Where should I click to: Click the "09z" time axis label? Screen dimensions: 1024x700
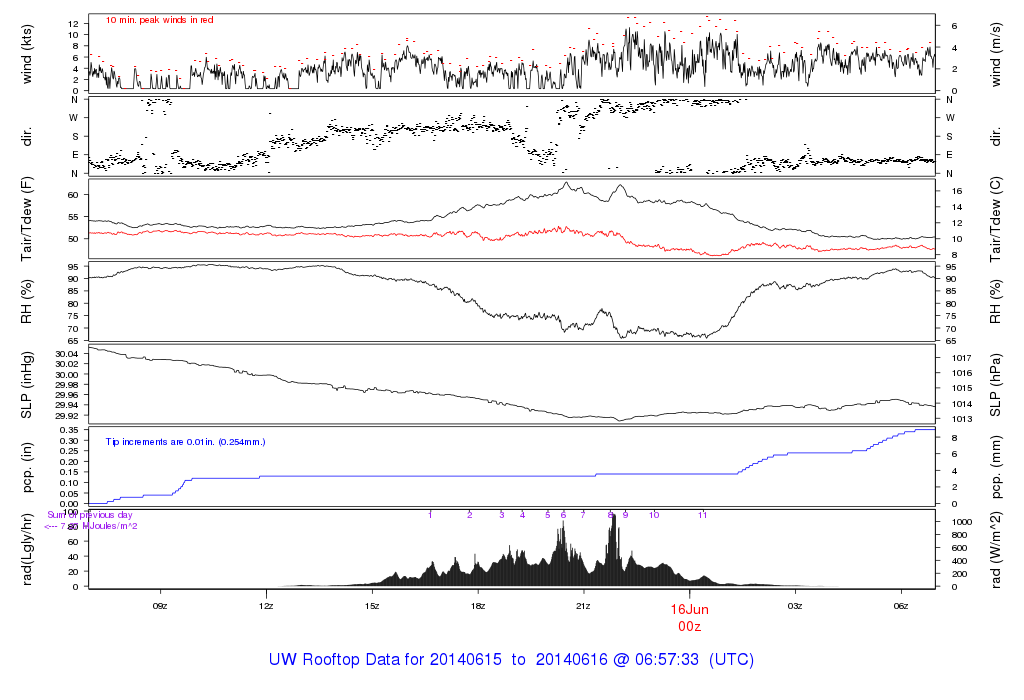point(160,606)
